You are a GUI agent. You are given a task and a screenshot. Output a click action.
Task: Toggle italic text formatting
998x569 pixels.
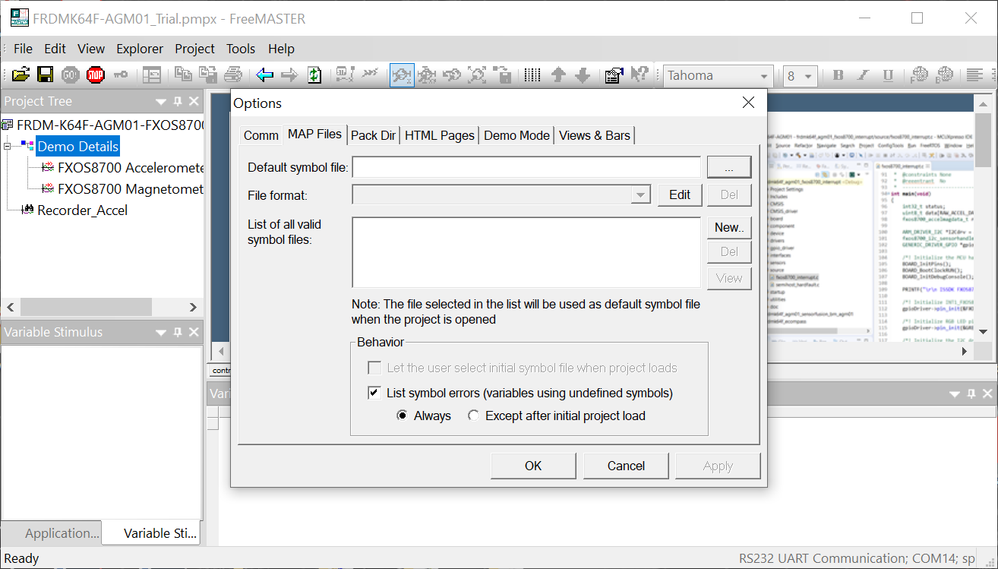click(x=863, y=75)
